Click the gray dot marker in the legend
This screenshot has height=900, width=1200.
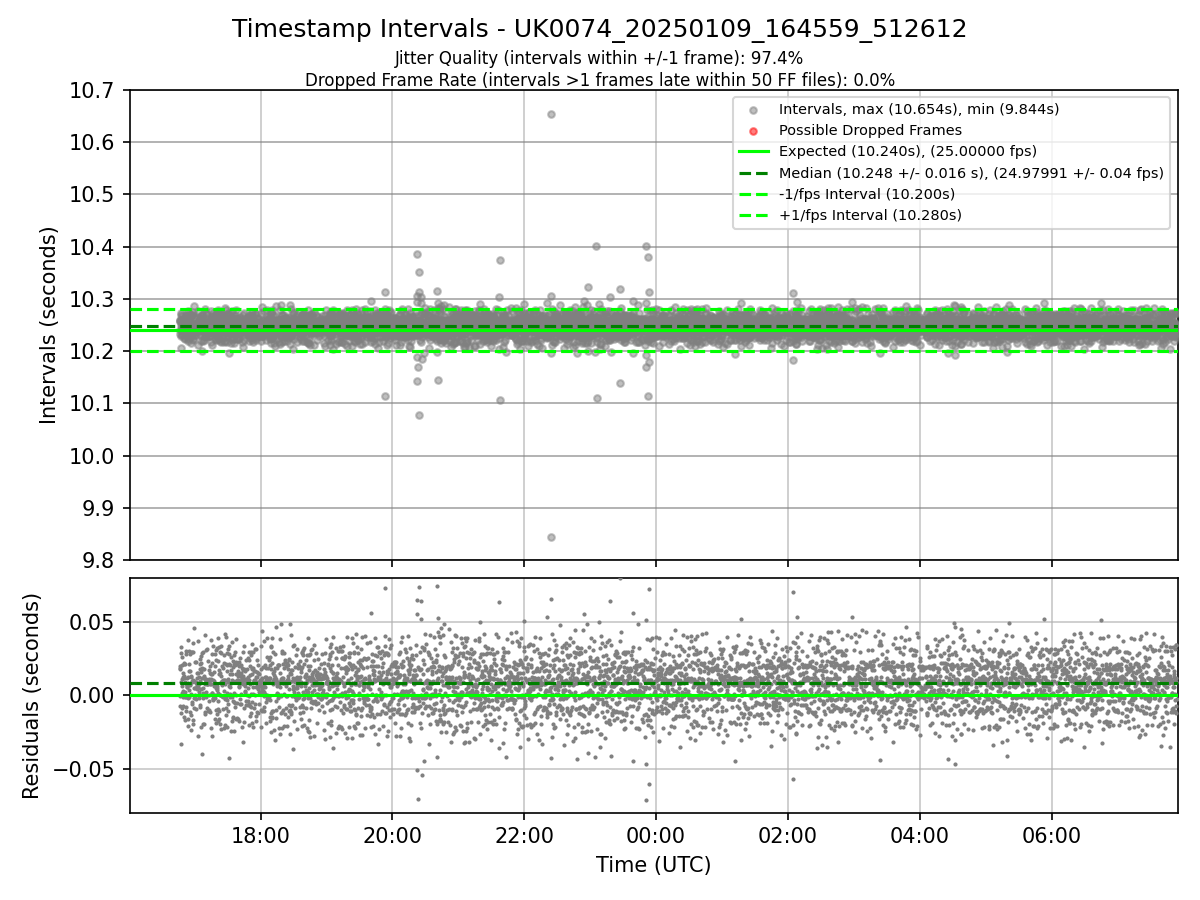pos(754,109)
